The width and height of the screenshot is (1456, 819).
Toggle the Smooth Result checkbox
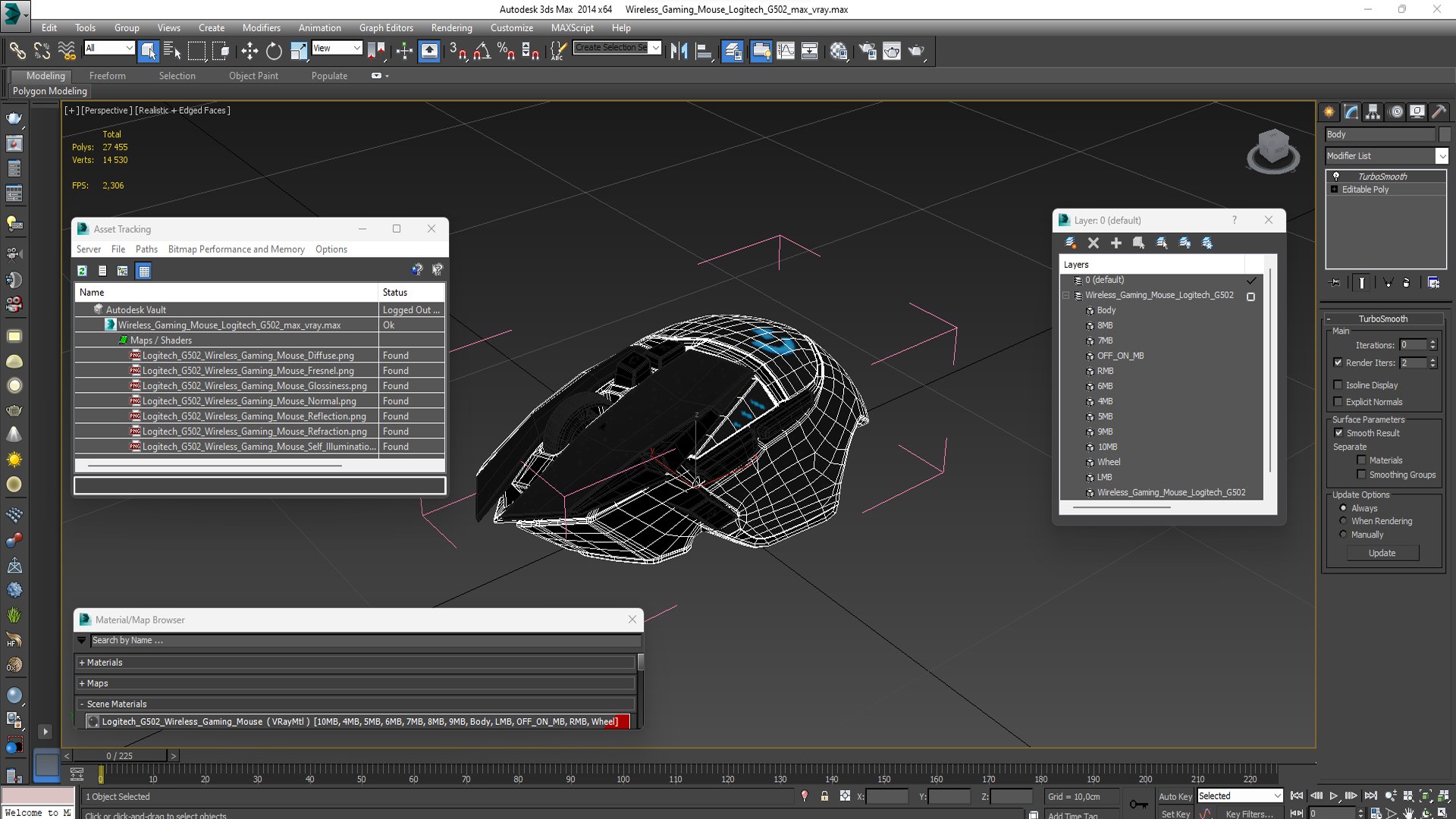pyautogui.click(x=1338, y=433)
